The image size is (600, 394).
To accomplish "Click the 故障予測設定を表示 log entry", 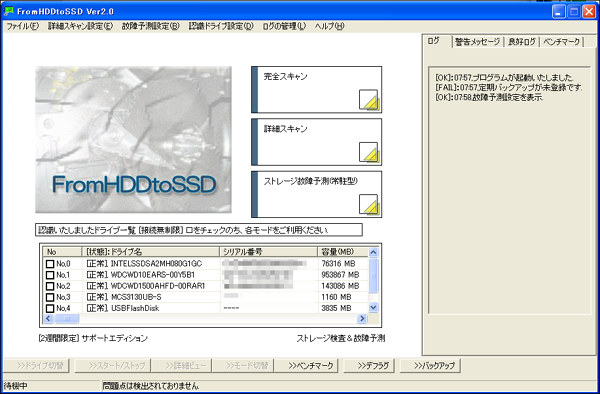I will [489, 98].
